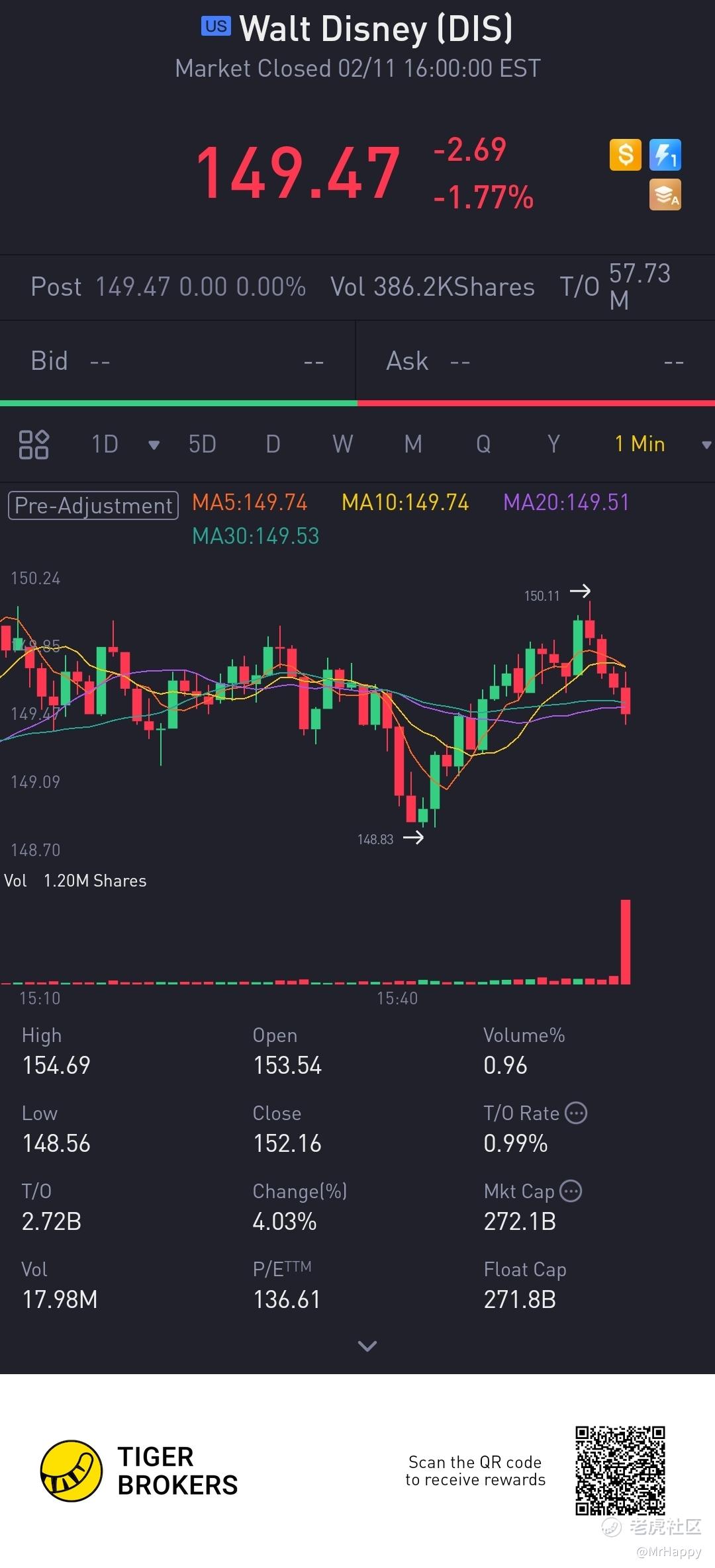This screenshot has height=1568, width=715.
Task: Select the Y yearly chart tab
Action: tap(553, 444)
